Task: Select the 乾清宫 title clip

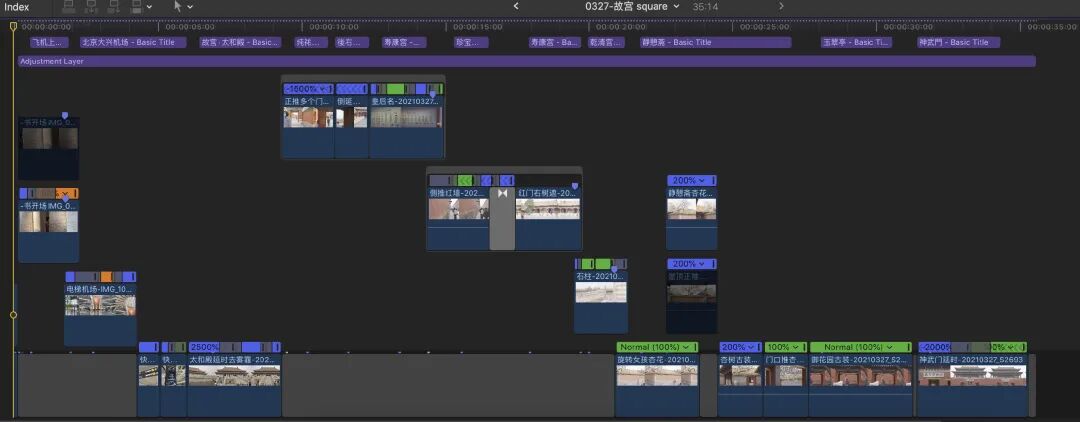Action: 605,42
